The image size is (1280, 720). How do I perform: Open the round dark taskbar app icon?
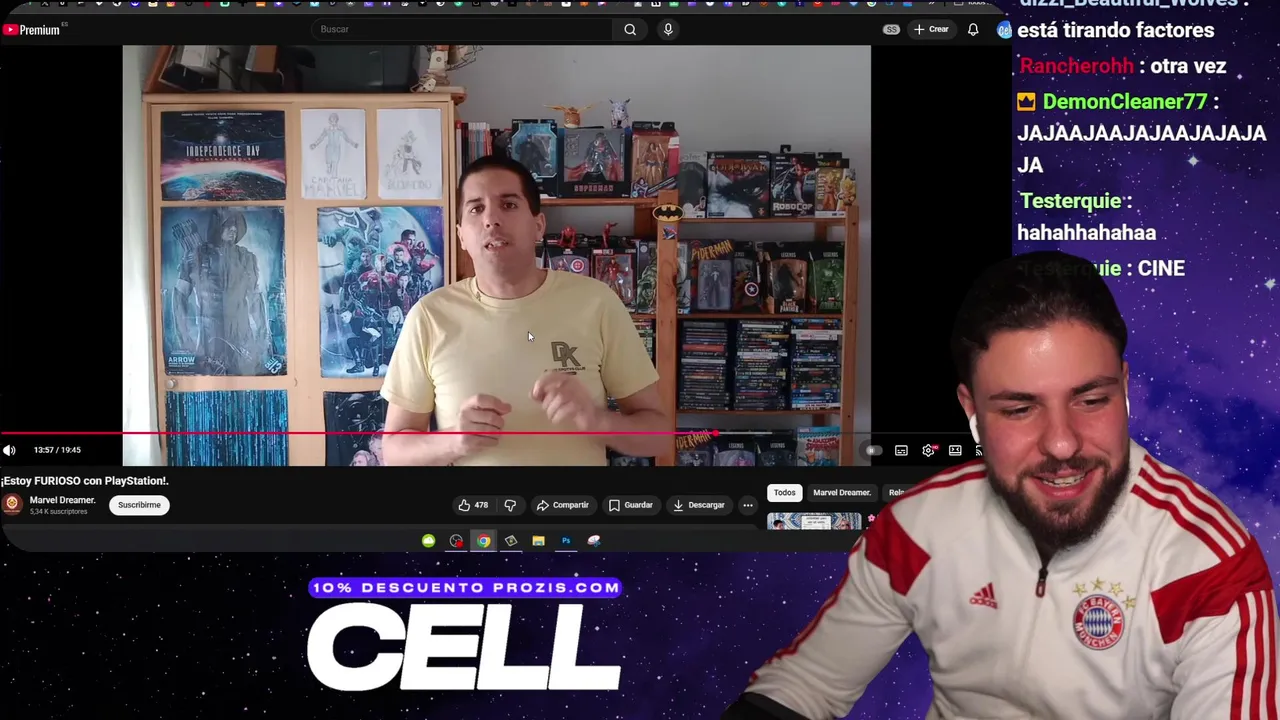456,541
